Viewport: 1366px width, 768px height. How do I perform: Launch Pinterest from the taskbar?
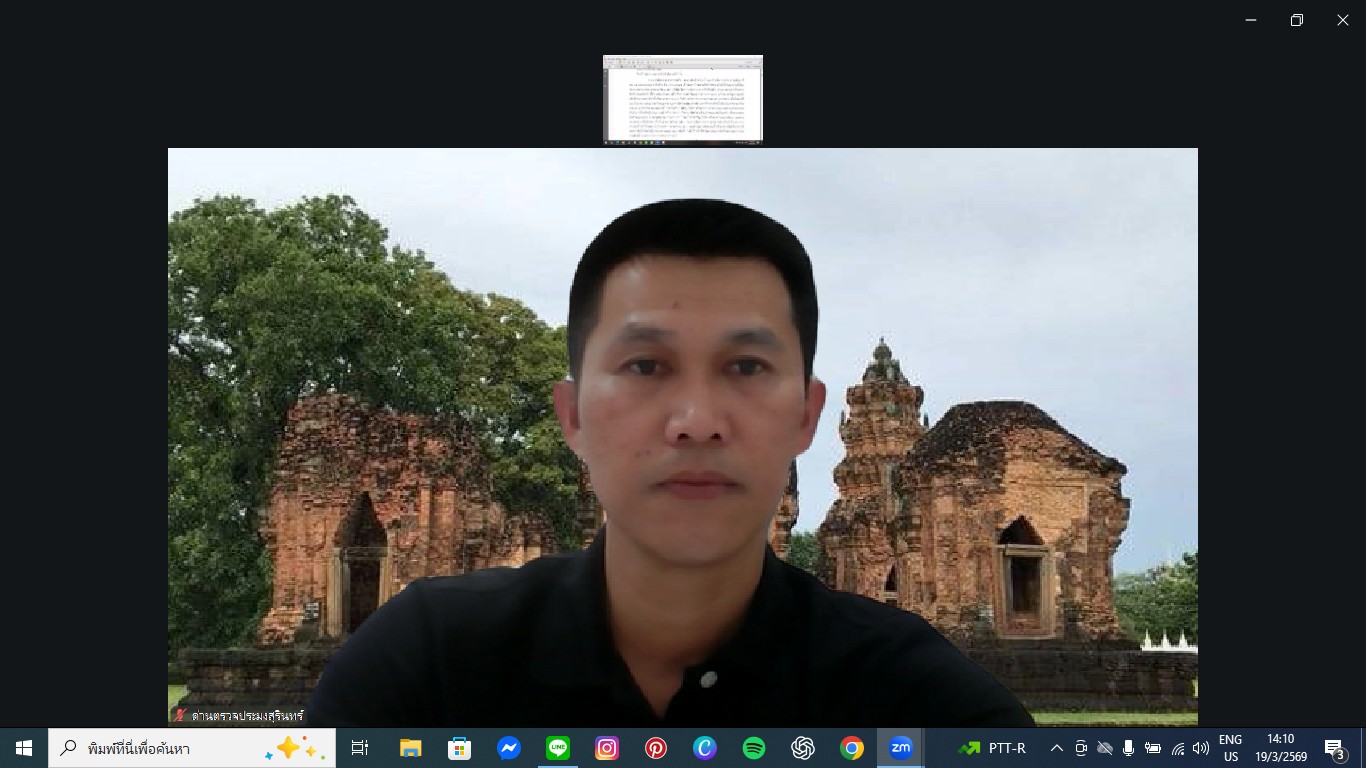656,747
